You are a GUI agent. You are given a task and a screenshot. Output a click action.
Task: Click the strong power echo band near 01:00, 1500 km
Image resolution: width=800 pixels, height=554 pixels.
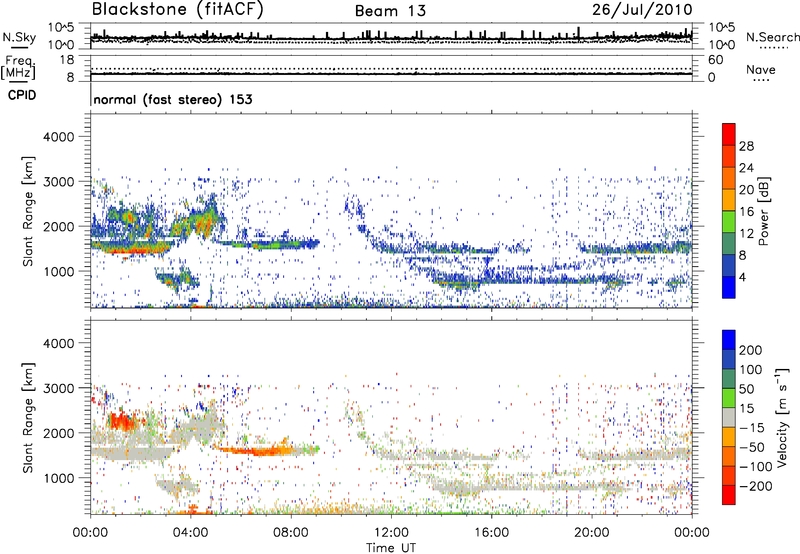(x=130, y=248)
